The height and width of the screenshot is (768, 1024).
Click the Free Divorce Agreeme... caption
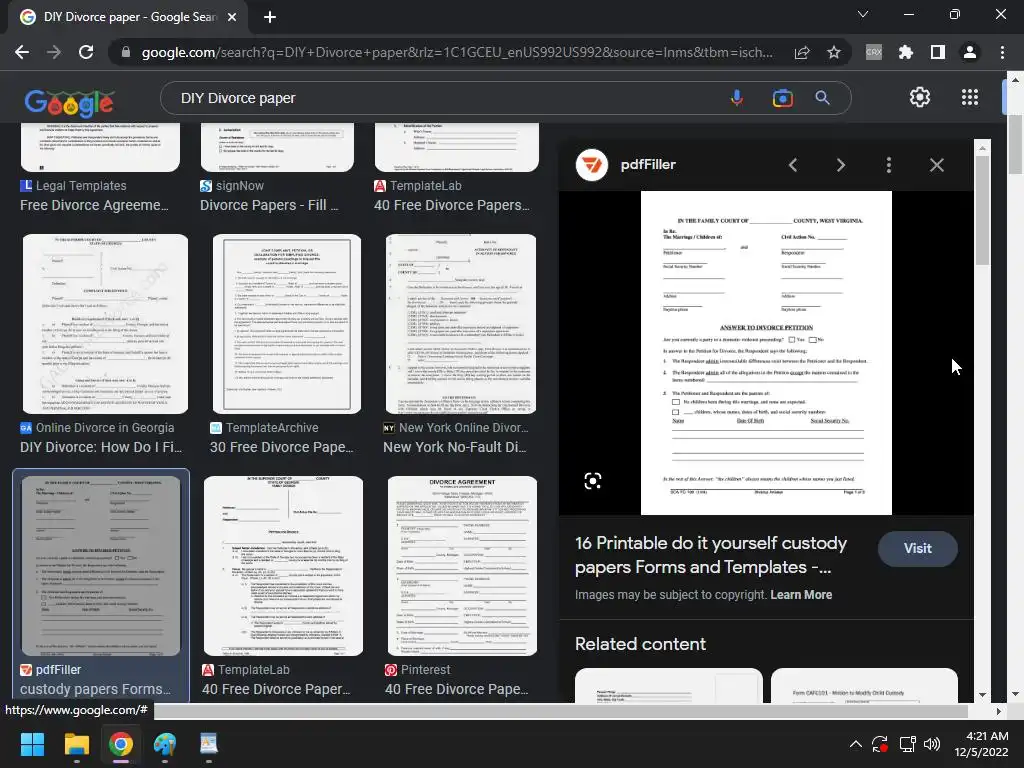(x=94, y=205)
